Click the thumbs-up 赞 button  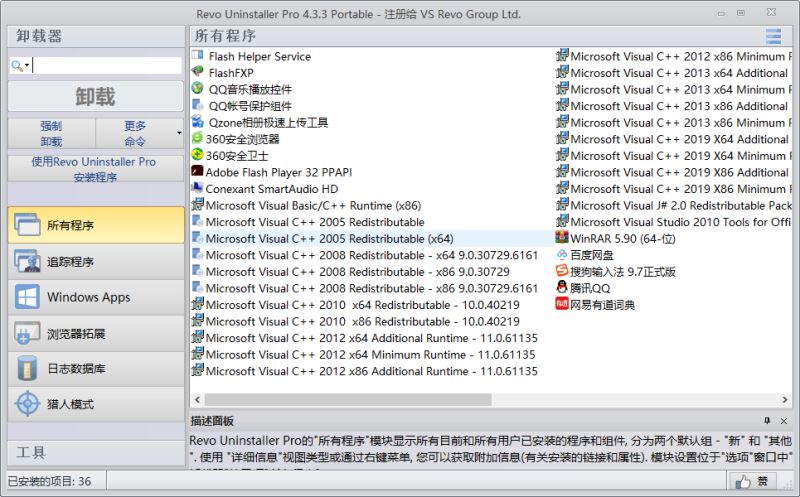click(x=752, y=481)
